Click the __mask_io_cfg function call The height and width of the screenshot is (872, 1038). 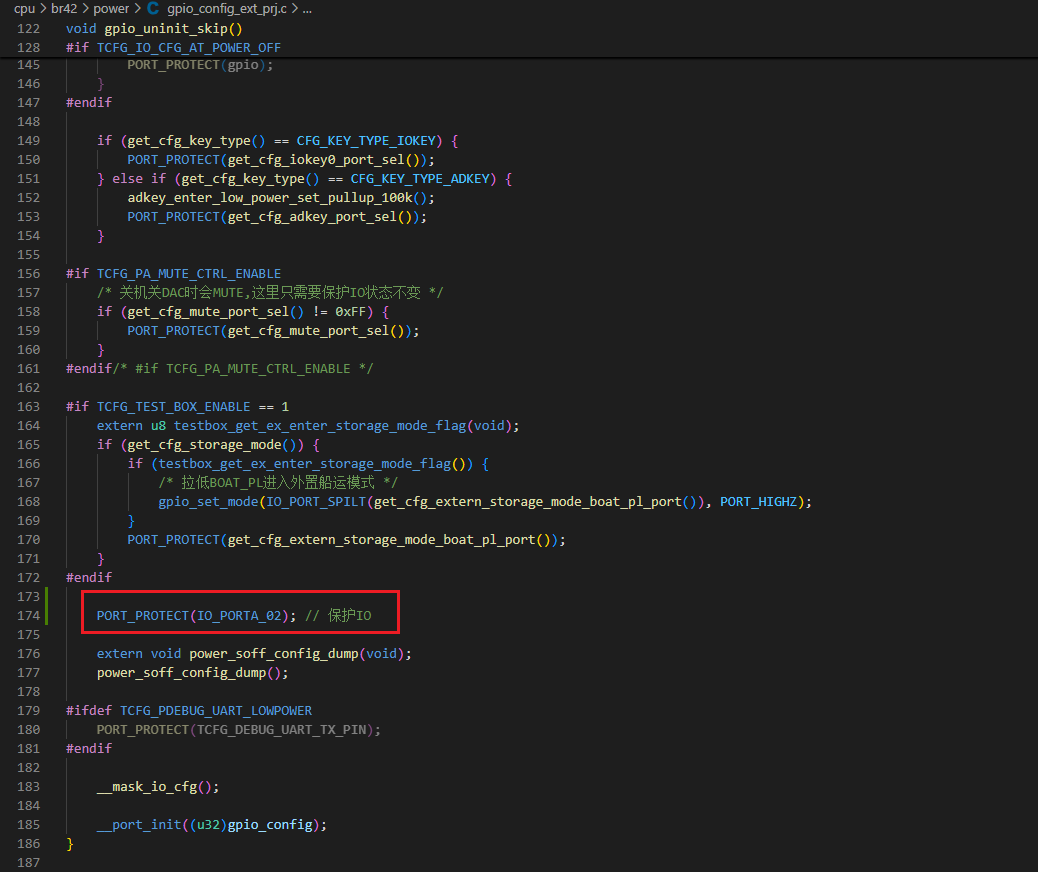[147, 787]
